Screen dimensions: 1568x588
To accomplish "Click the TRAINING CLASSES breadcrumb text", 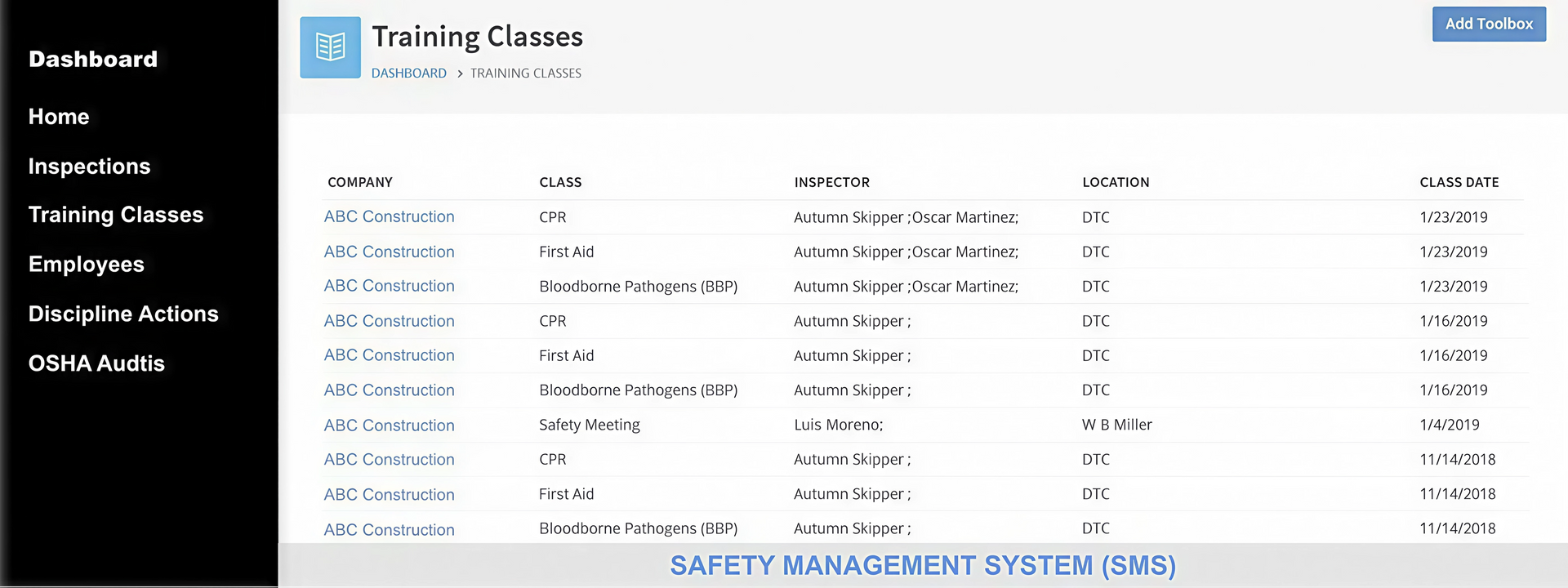I will coord(526,73).
